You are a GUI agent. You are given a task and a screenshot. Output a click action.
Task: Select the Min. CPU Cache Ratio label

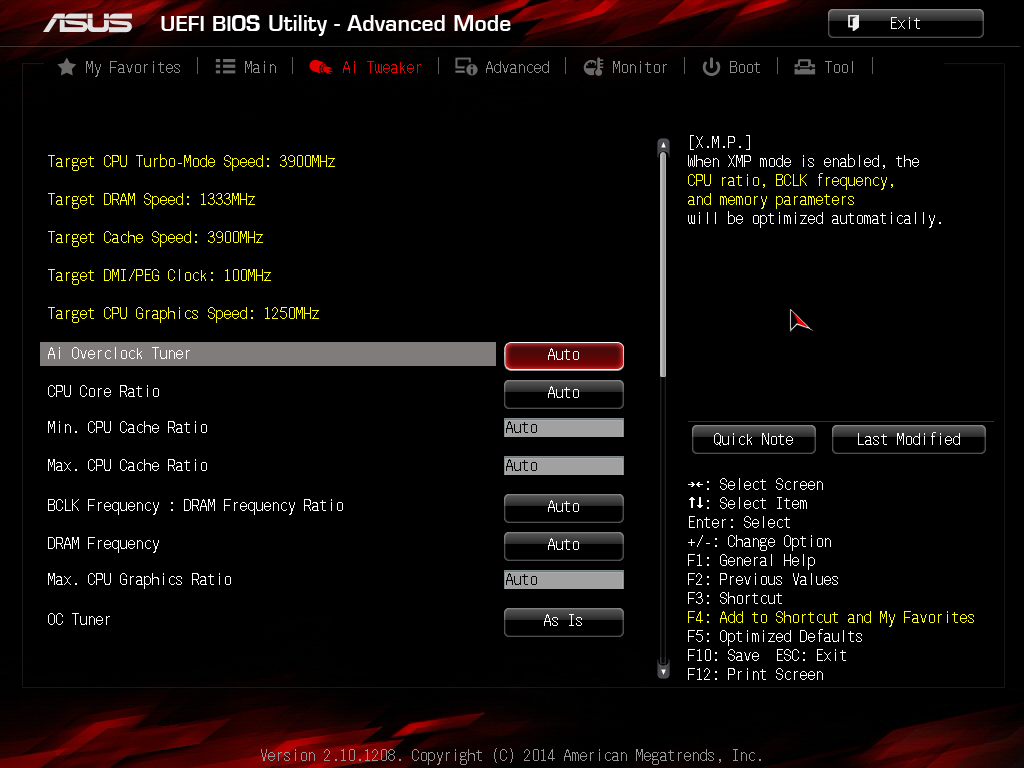127,428
